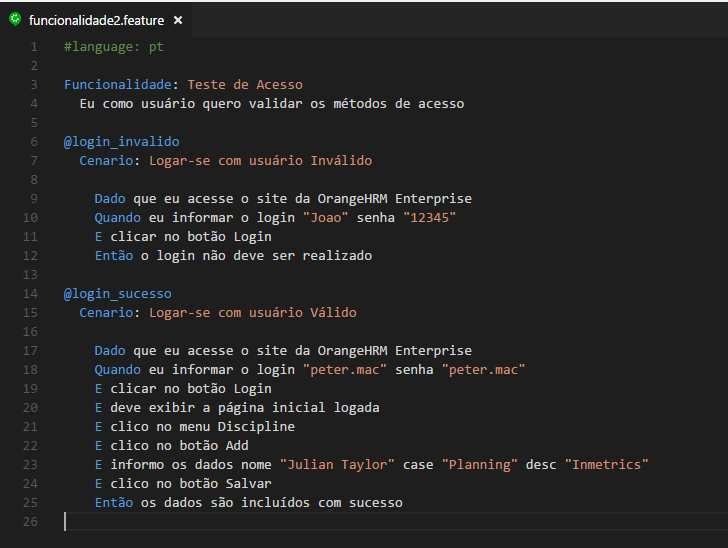Click 'E clicar no botão Login' on line 19
Viewport: 728px width, 548px height.
183,389
